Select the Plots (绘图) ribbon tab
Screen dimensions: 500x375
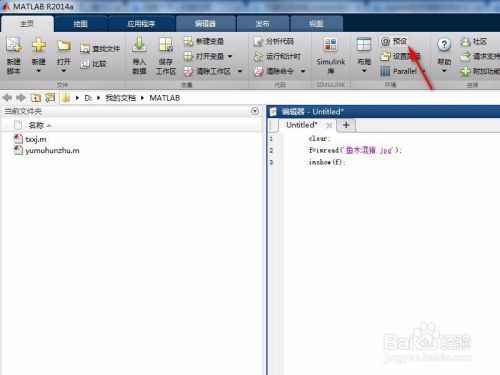pos(80,24)
